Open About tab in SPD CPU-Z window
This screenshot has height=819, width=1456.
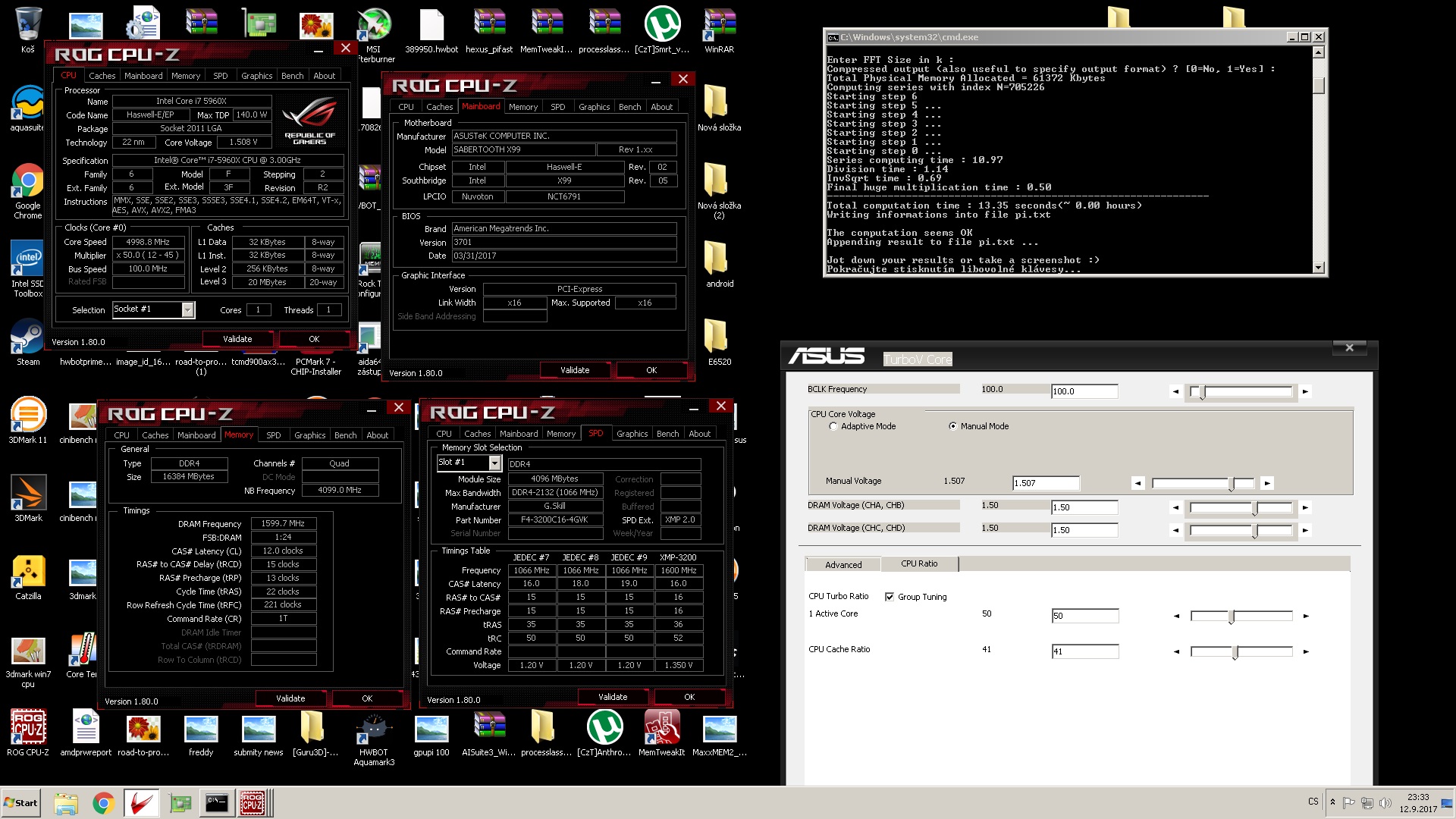(699, 434)
